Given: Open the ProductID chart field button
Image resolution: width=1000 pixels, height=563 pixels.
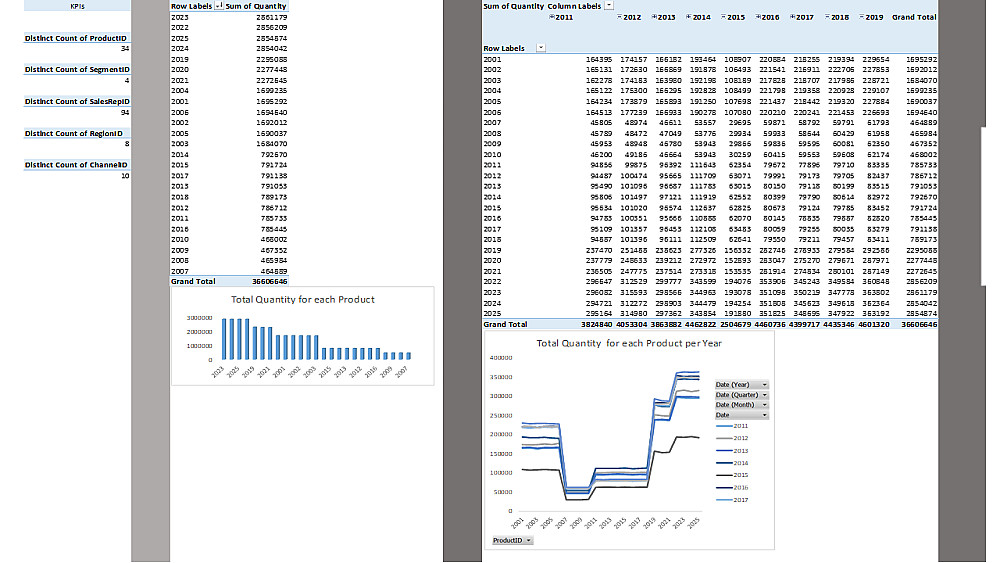Looking at the screenshot, I should [512, 540].
